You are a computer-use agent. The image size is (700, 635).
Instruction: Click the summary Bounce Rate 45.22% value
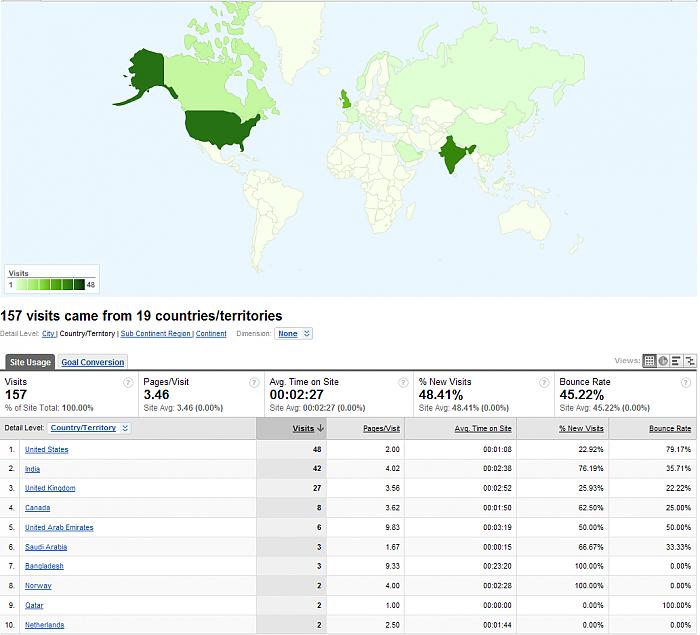tap(582, 395)
